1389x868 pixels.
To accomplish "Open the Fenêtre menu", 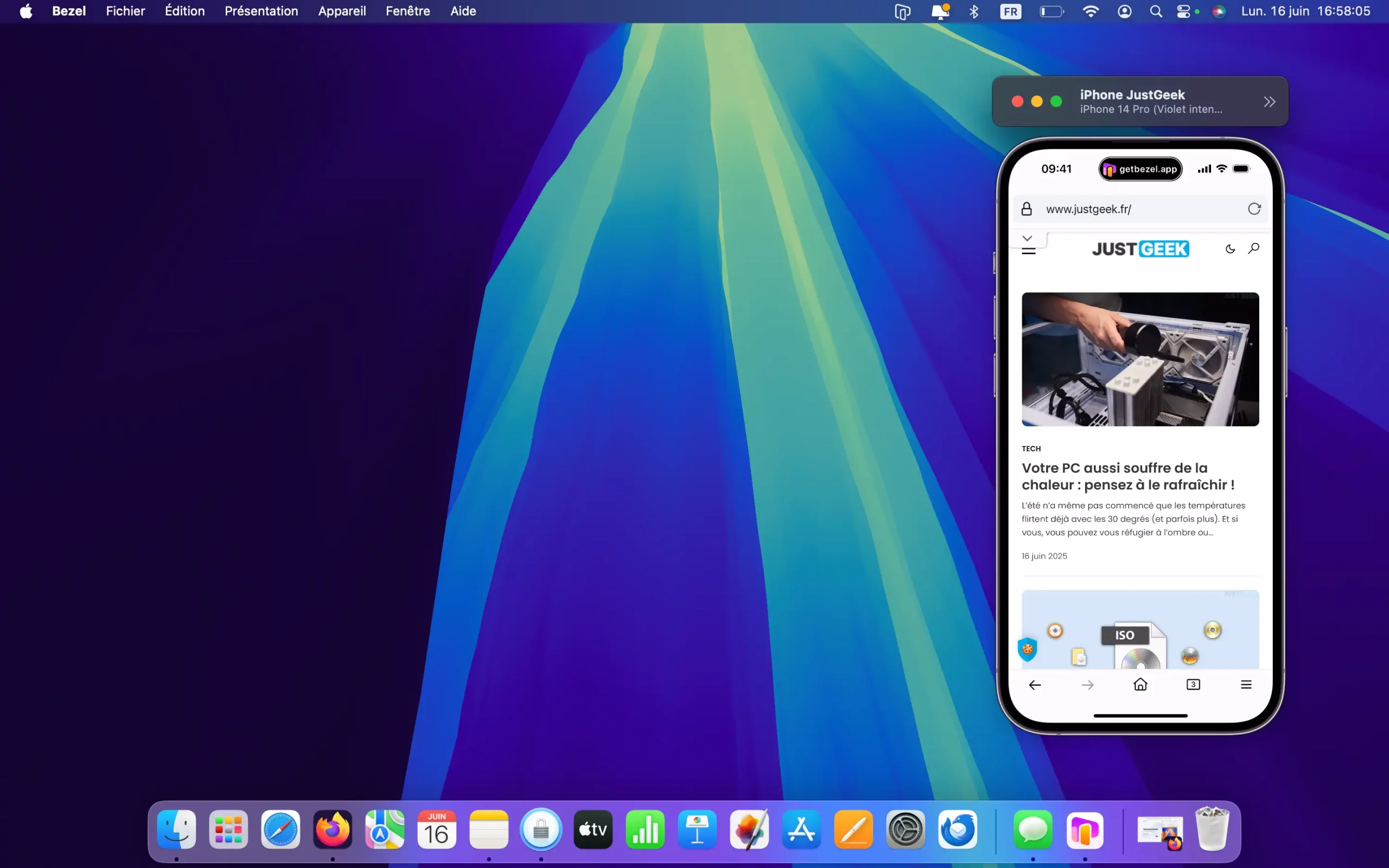I will pyautogui.click(x=407, y=11).
